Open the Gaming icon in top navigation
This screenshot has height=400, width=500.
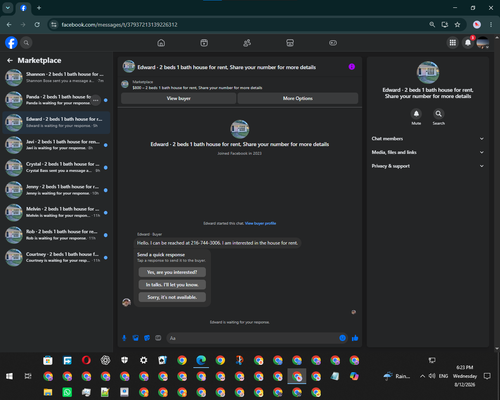[x=333, y=43]
